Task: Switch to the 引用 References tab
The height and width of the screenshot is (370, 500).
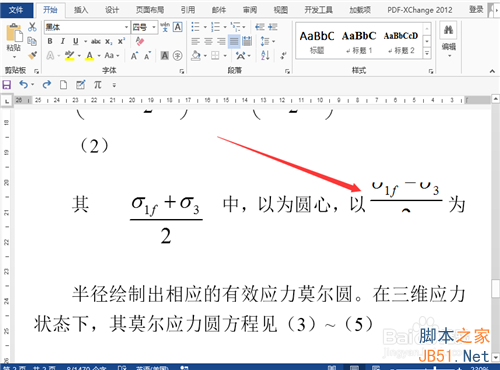Action: (188, 10)
